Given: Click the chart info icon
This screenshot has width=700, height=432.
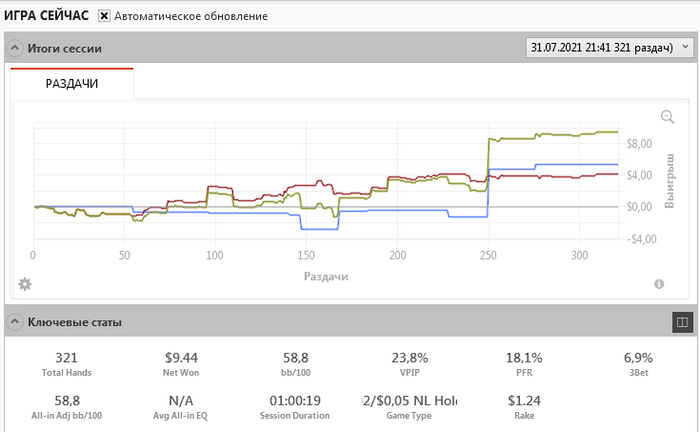Looking at the screenshot, I should click(x=660, y=284).
